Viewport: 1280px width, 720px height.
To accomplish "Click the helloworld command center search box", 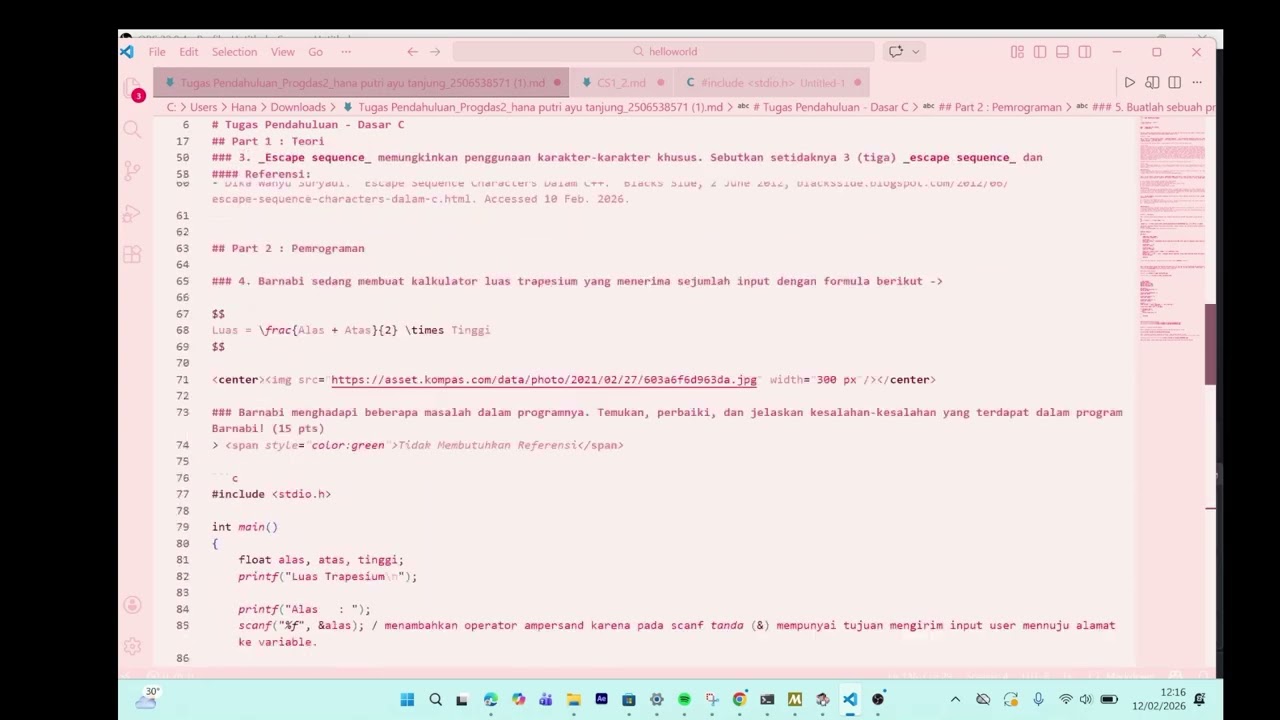I will tap(663, 52).
